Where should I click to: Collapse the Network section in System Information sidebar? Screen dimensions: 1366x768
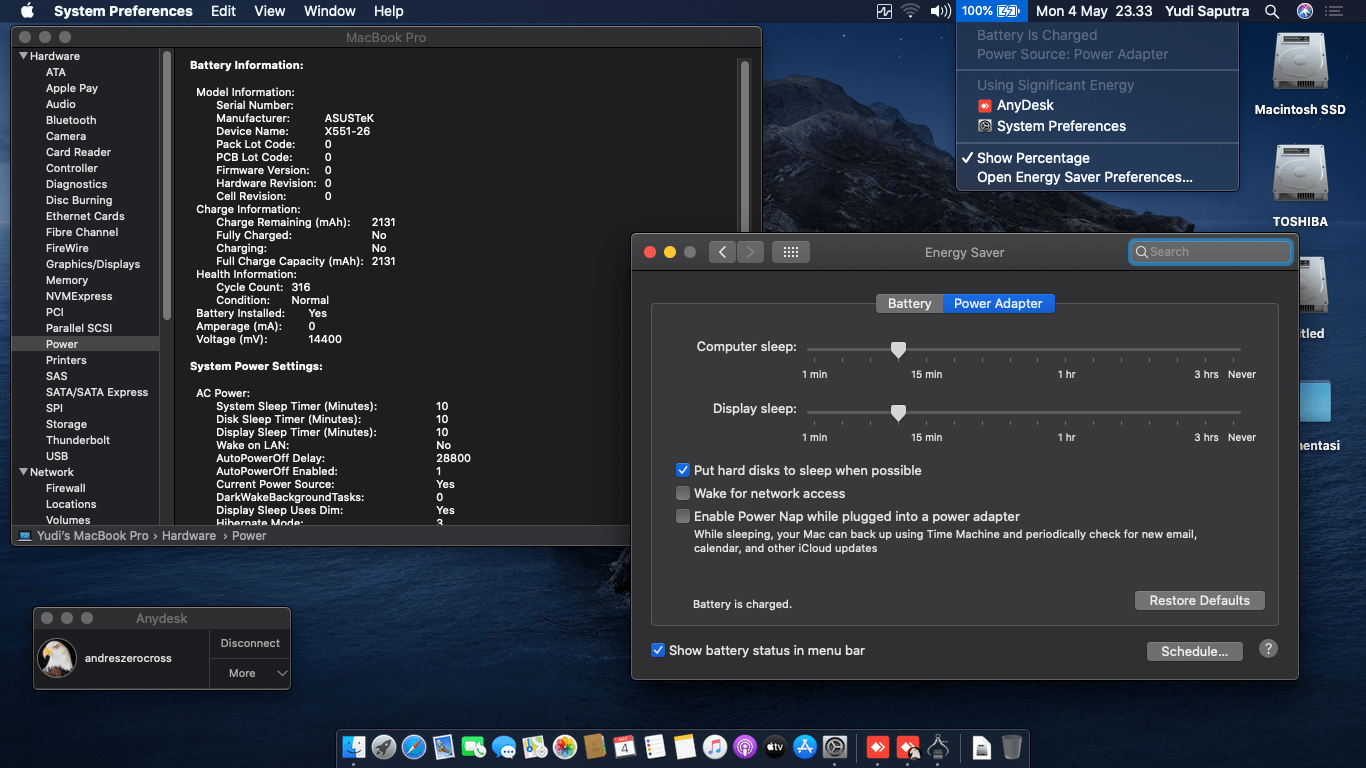(x=24, y=472)
